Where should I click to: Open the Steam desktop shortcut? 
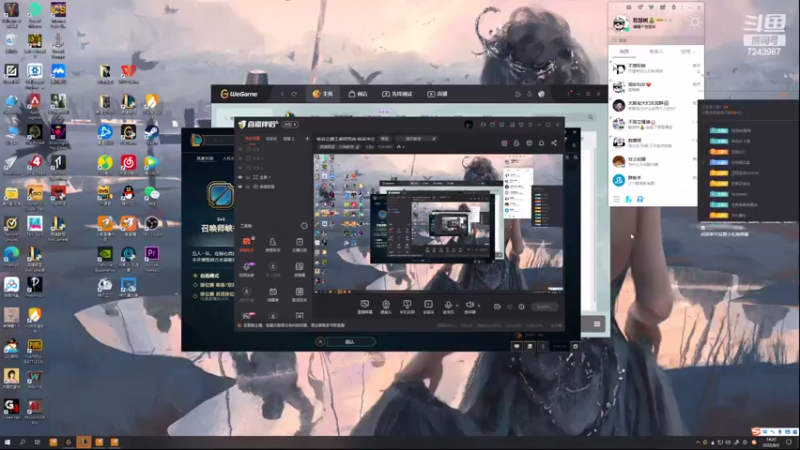152,134
